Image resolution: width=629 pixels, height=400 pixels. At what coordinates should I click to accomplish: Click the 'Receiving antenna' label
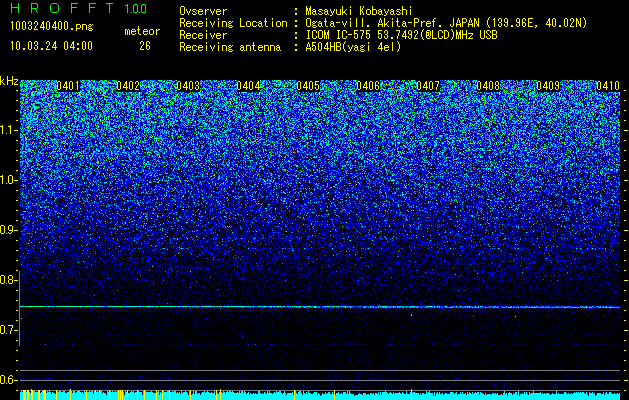click(230, 47)
